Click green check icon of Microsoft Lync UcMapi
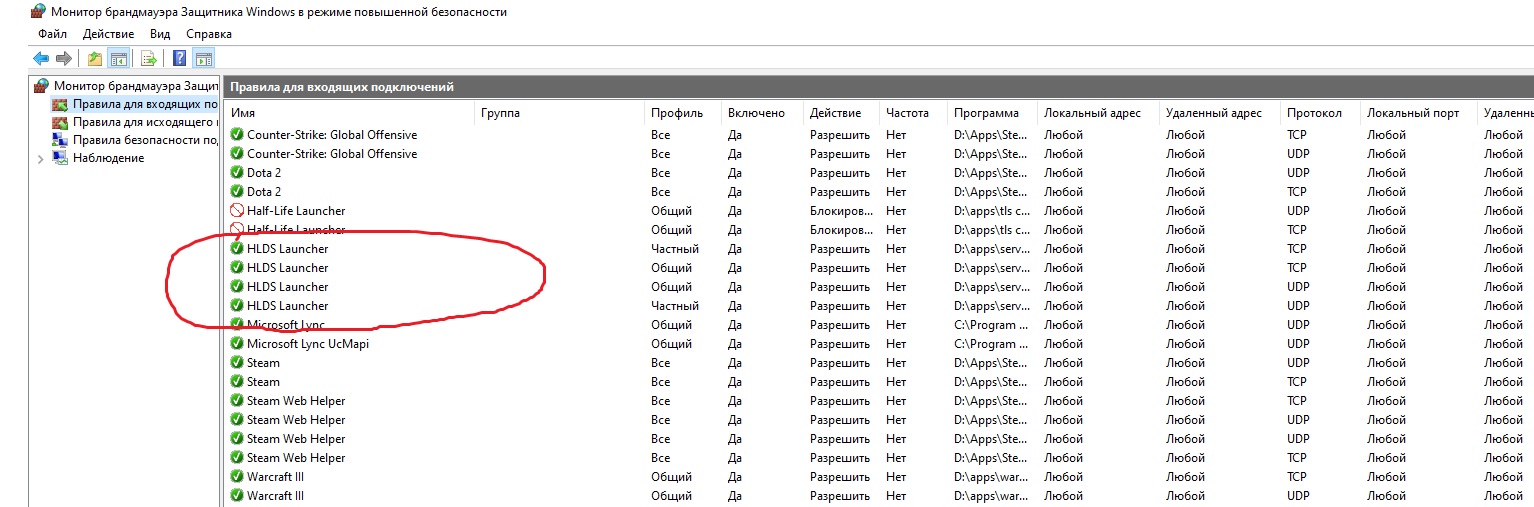The width and height of the screenshot is (1534, 507). pos(237,344)
